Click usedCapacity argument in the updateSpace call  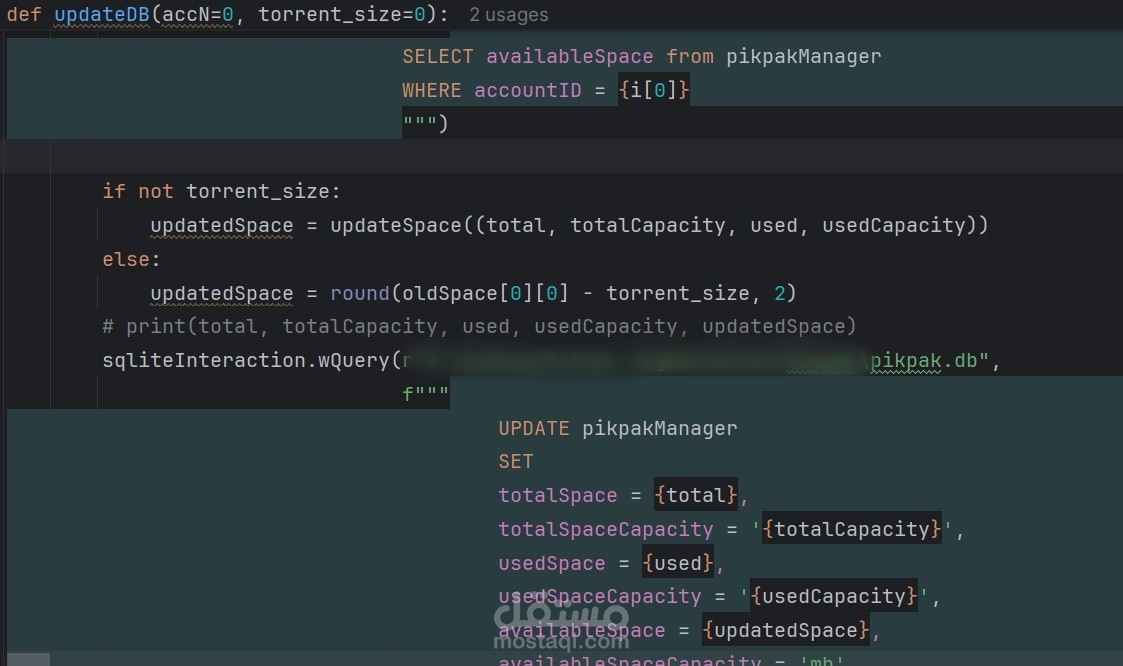(894, 225)
